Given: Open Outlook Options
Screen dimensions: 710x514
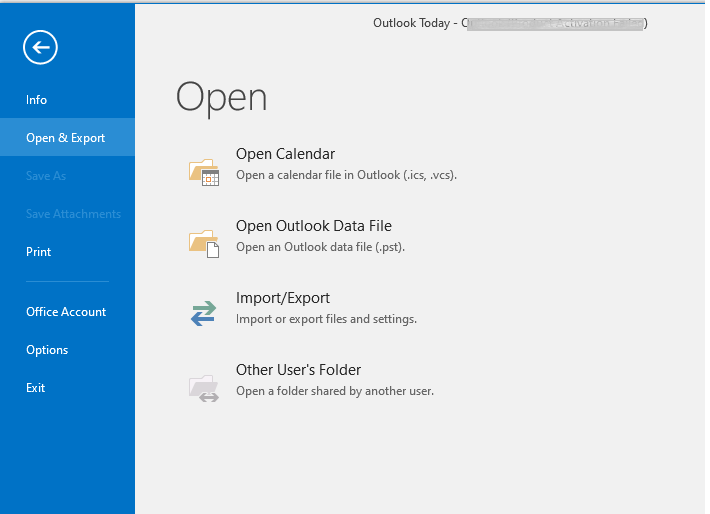Looking at the screenshot, I should [67, 350].
